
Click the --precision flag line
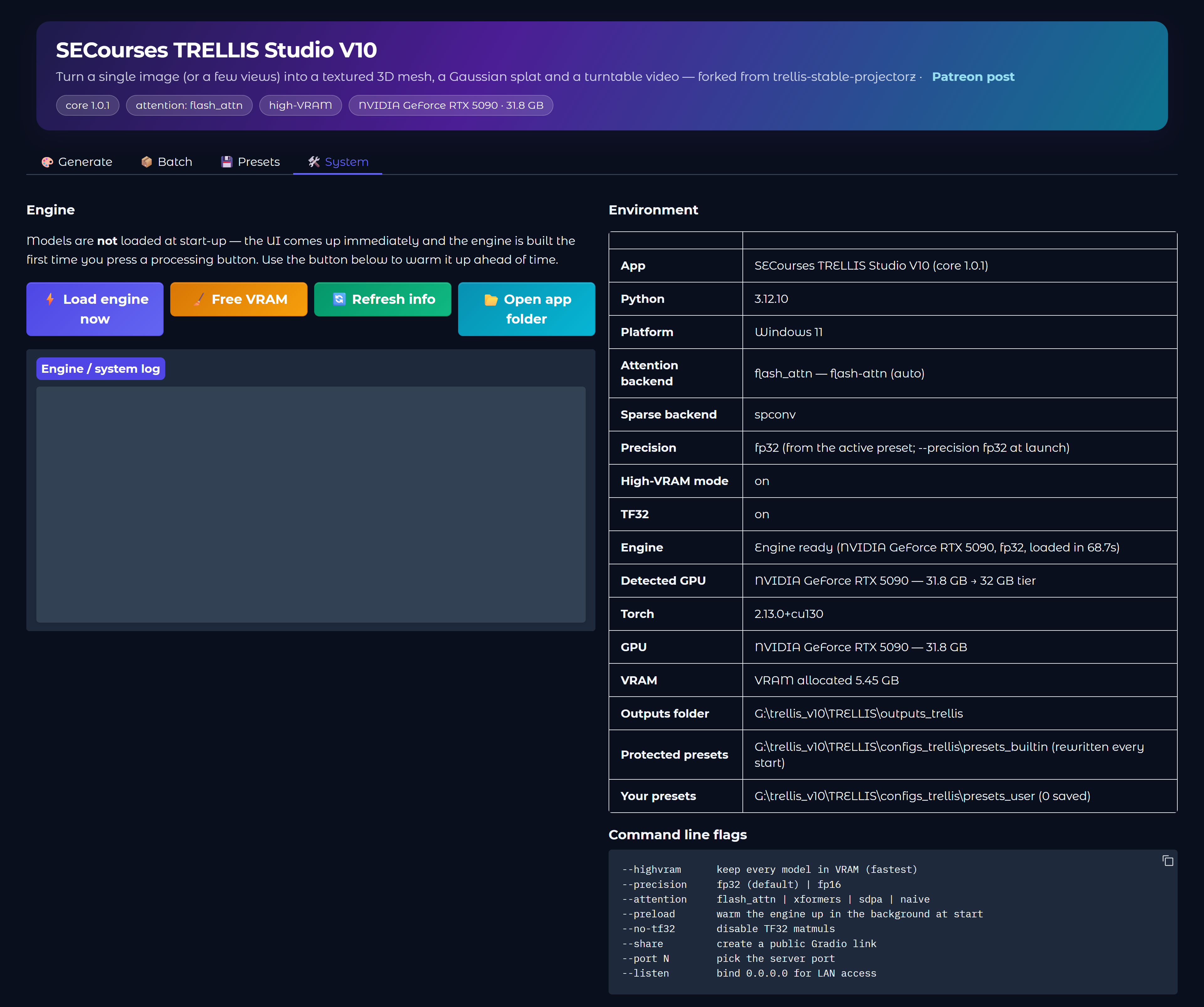click(731, 885)
